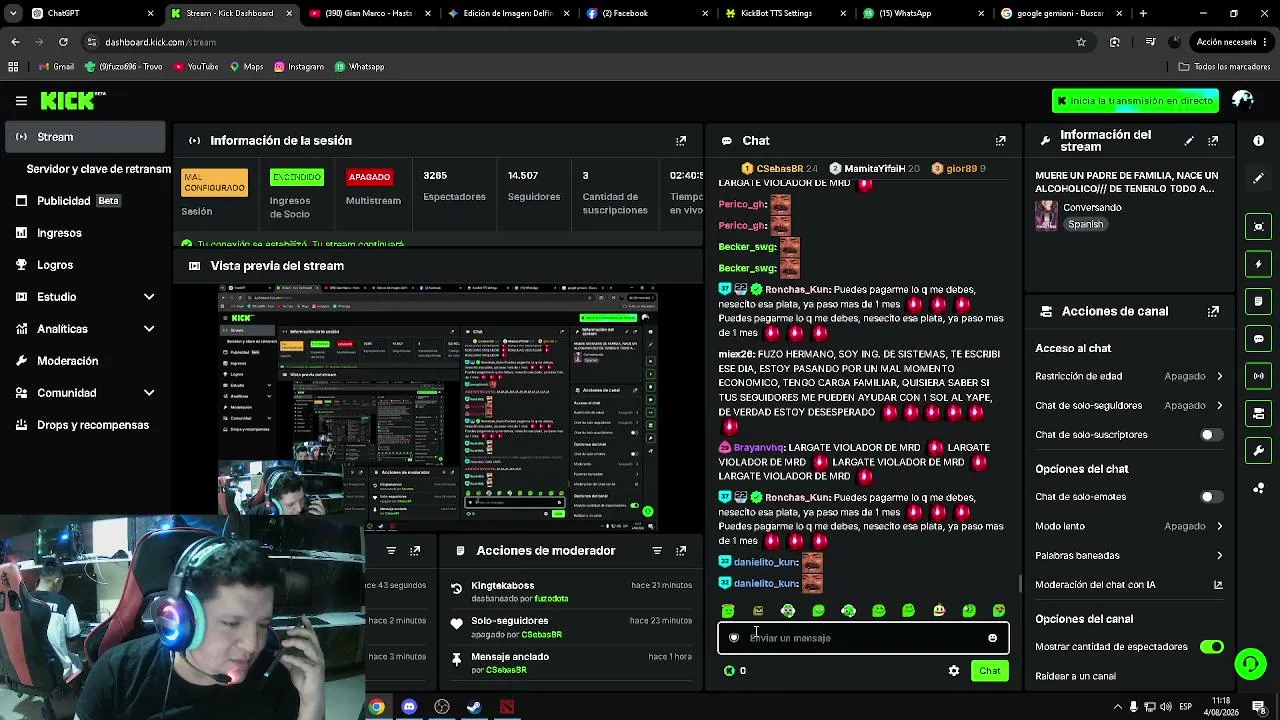
Task: Edit stream info with the pencil icon
Action: point(1189,141)
